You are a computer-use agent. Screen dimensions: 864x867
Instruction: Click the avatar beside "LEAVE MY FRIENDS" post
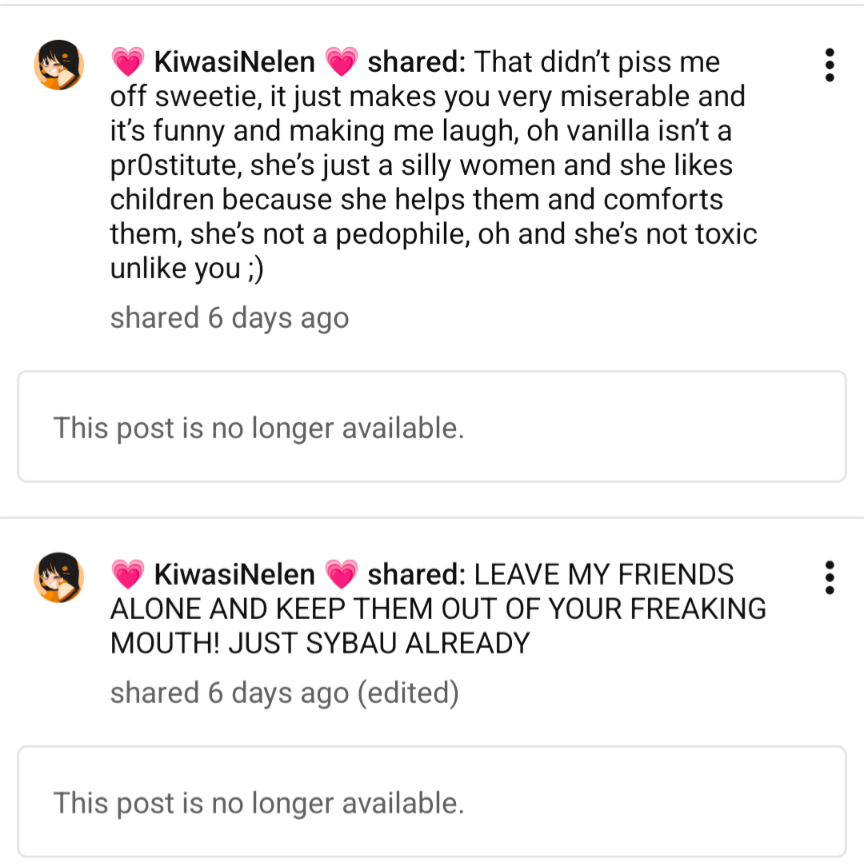point(59,578)
